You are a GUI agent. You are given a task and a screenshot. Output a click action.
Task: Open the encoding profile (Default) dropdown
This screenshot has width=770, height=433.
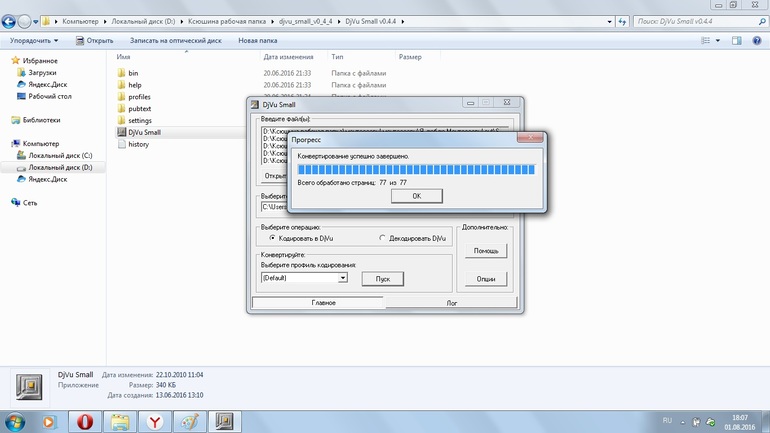pyautogui.click(x=342, y=278)
